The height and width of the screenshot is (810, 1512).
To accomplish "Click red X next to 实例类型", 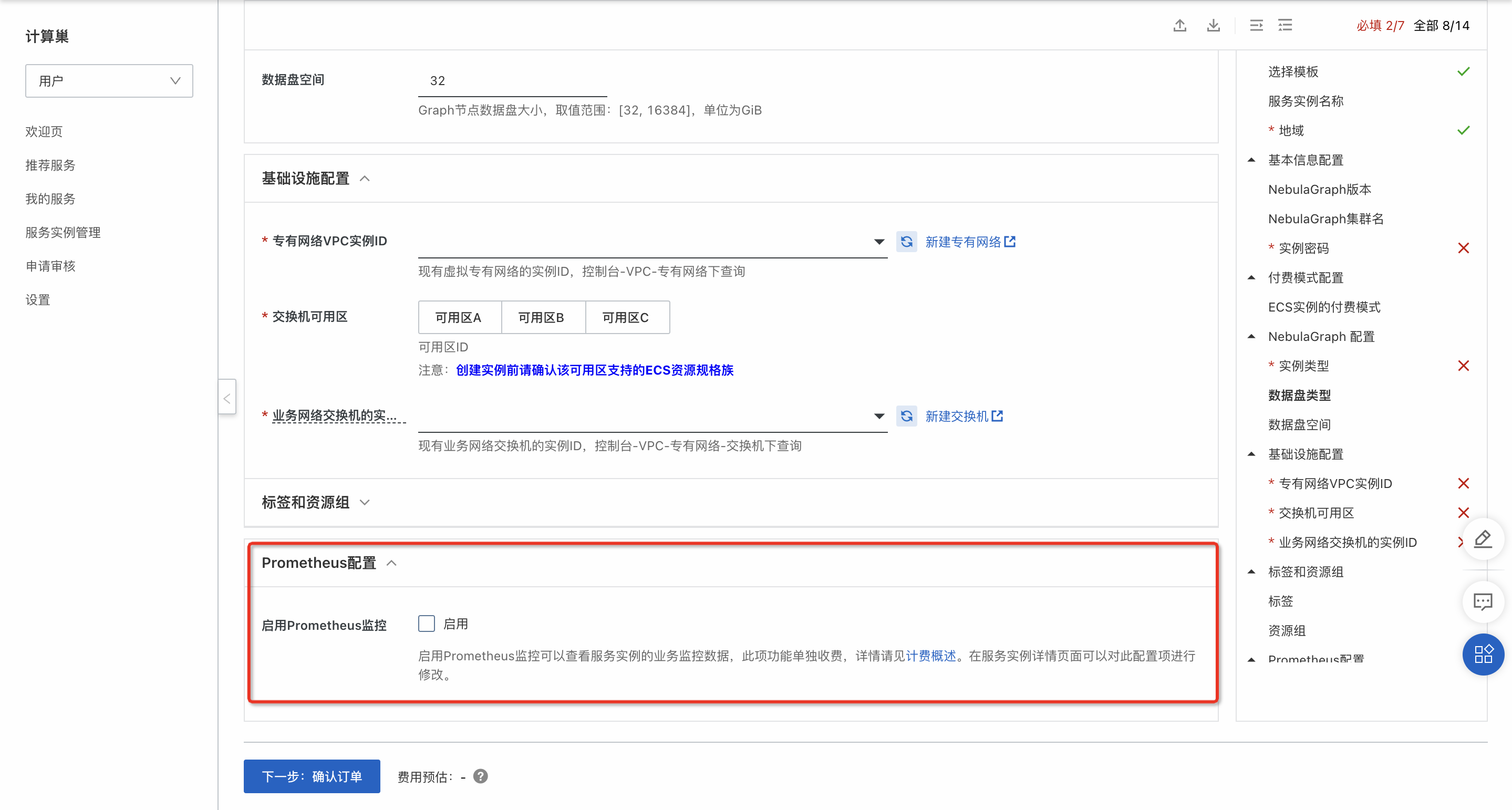I will point(1463,365).
